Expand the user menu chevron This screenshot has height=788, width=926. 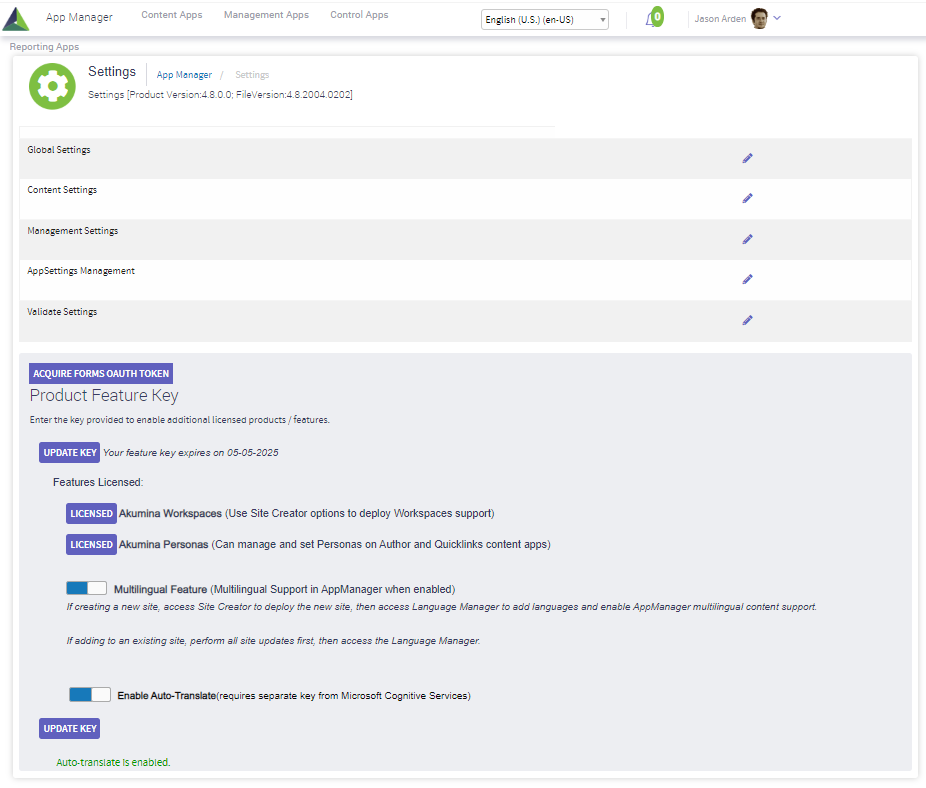click(778, 18)
